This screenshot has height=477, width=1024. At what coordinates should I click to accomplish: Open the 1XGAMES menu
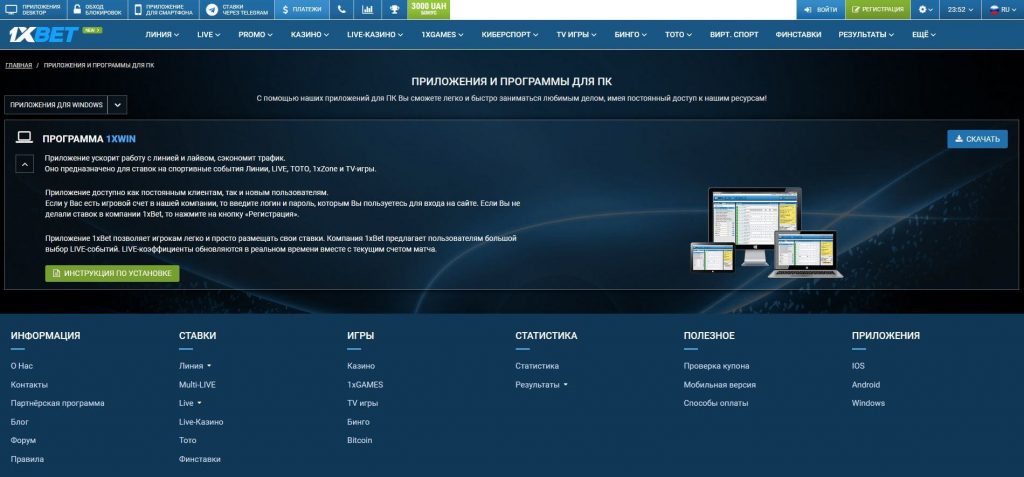[442, 35]
